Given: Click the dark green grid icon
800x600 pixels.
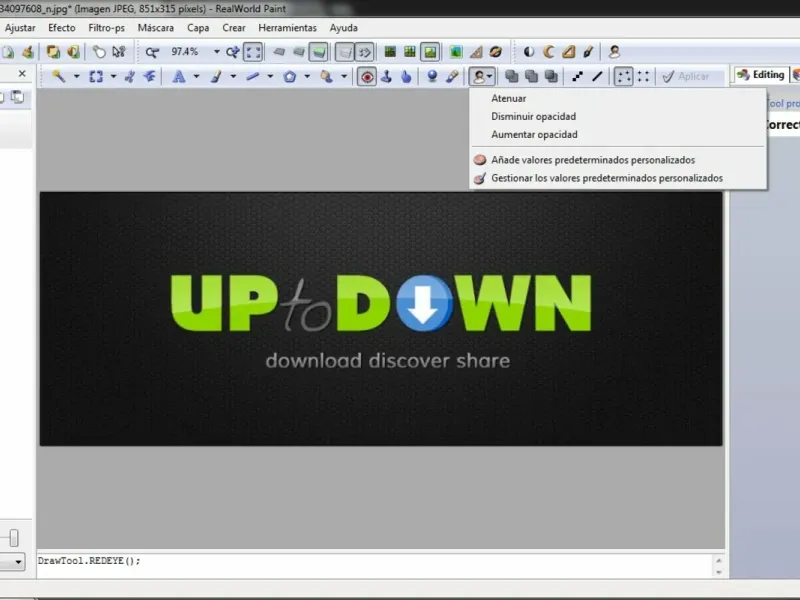Looking at the screenshot, I should click(x=390, y=52).
